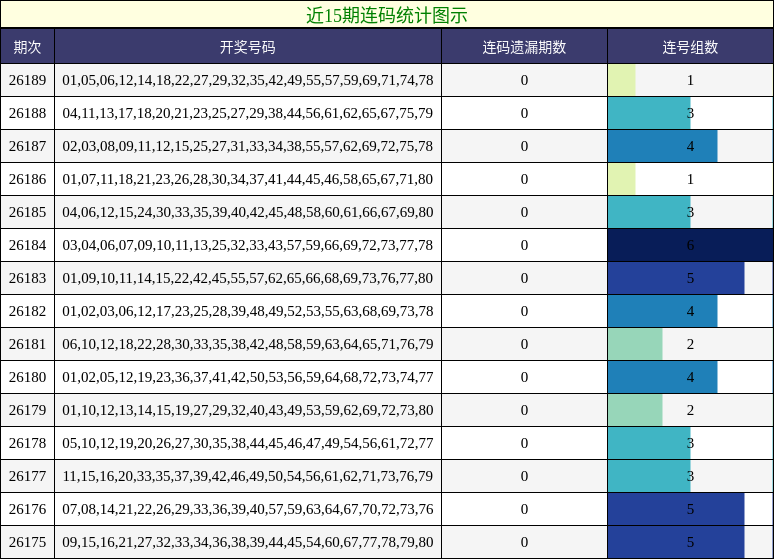Select period number 26182
Image resolution: width=774 pixels, height=559 pixels.
click(x=27, y=312)
